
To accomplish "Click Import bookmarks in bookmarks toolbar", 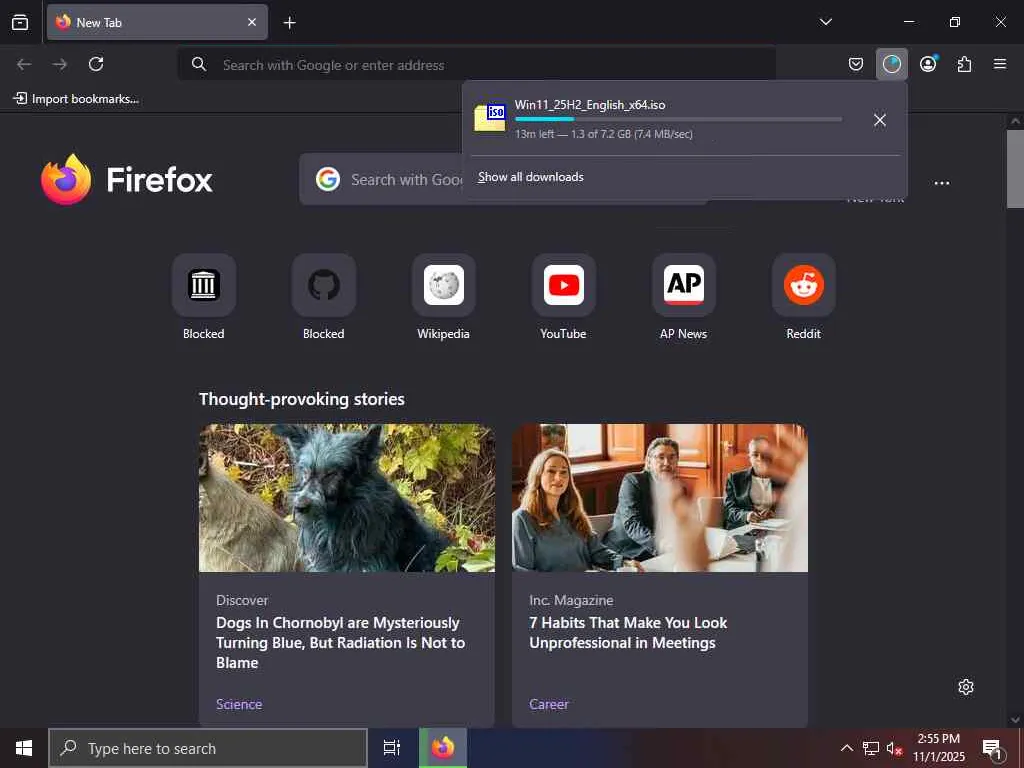I will click(x=76, y=99).
